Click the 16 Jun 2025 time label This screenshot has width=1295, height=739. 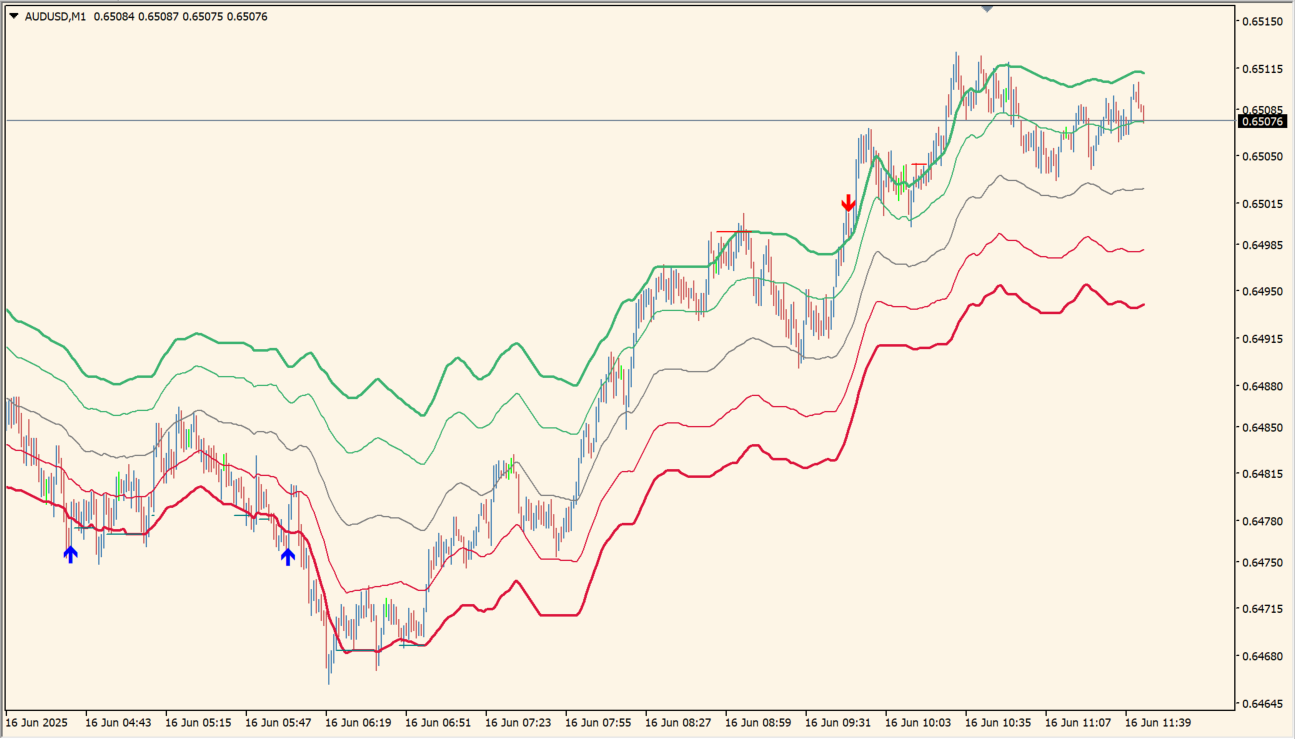coord(39,721)
